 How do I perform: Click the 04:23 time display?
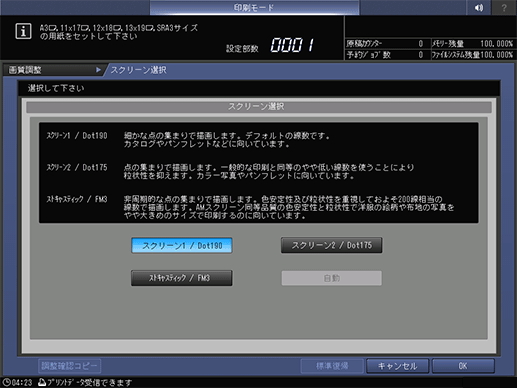pos(22,382)
